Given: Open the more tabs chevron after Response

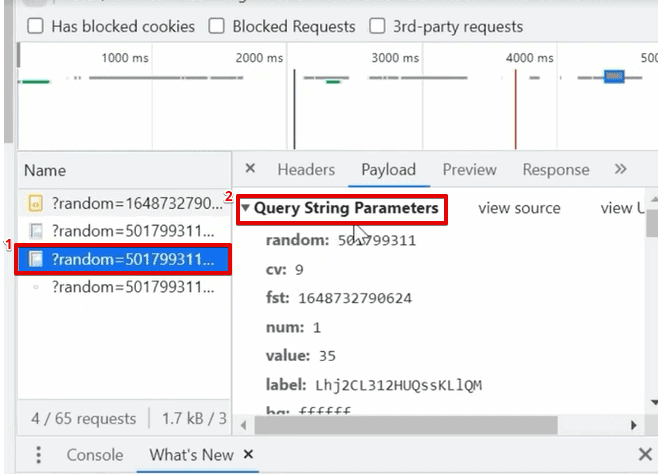Looking at the screenshot, I should coord(620,169).
